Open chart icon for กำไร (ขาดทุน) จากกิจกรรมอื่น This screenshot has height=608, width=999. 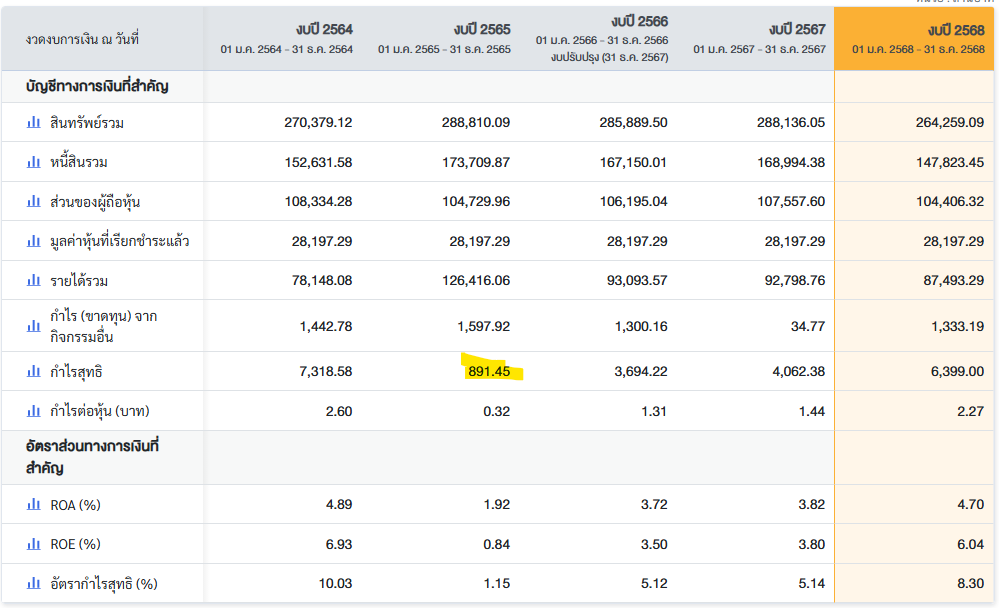pyautogui.click(x=34, y=317)
